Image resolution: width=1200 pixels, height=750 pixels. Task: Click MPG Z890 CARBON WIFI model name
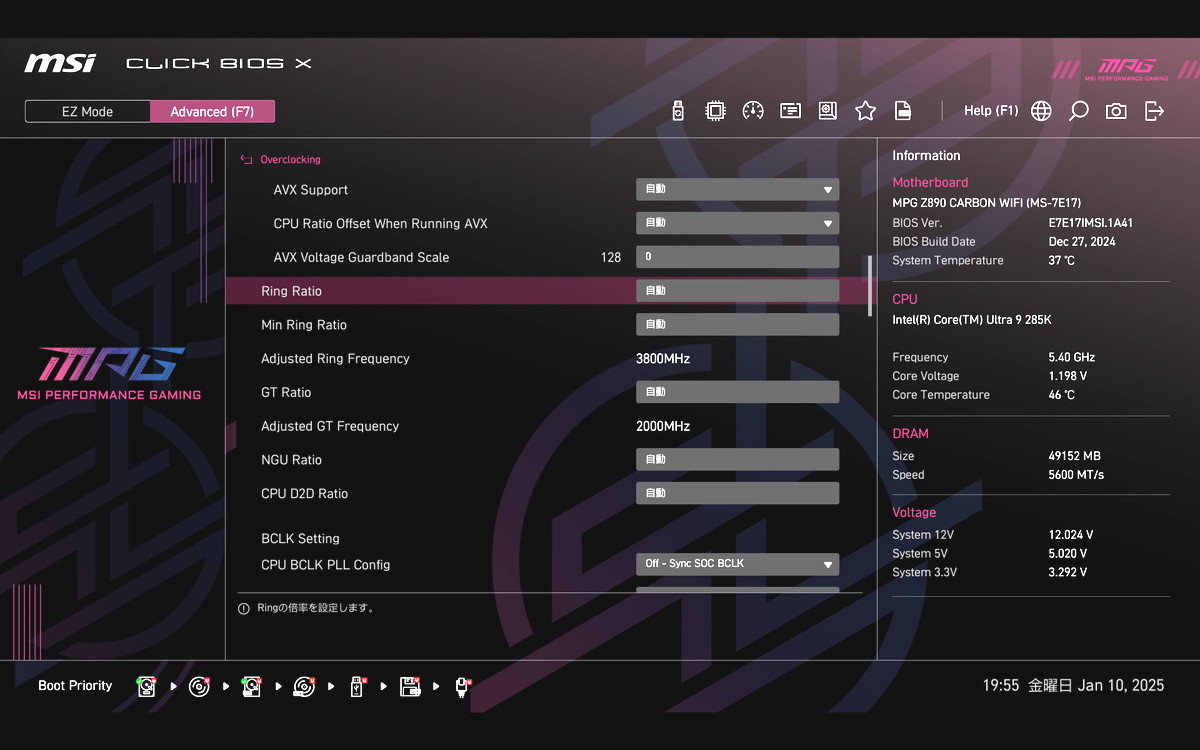[x=986, y=203]
